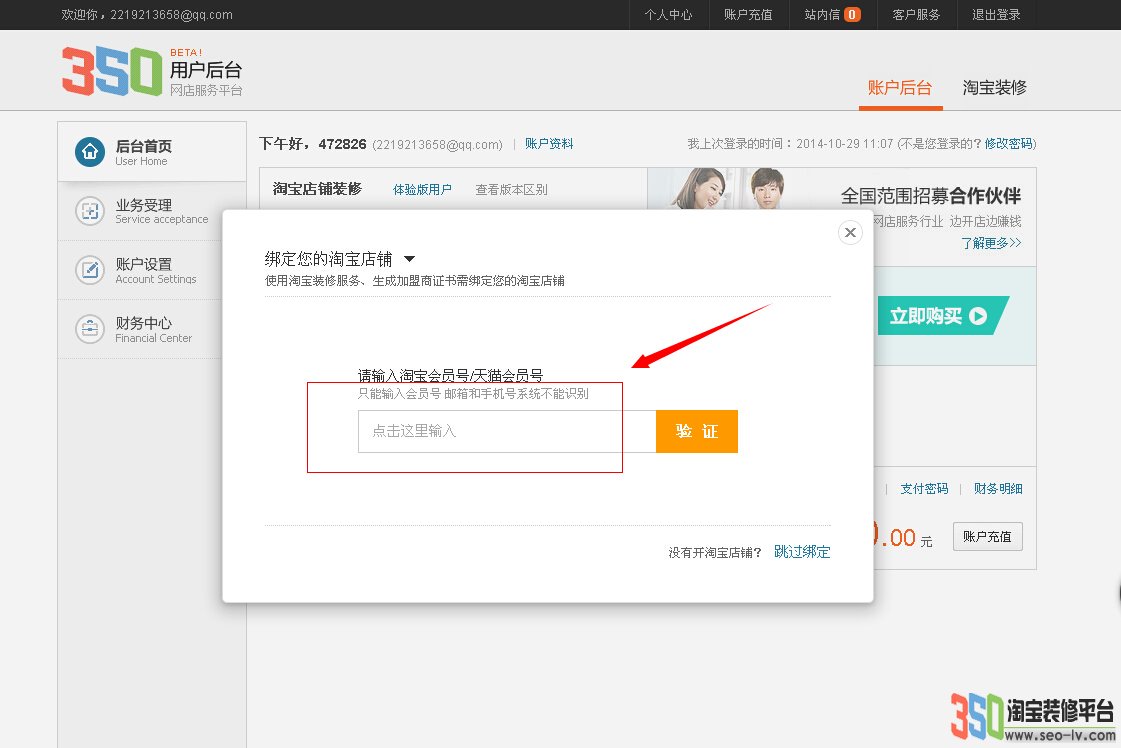Open the 账户资料 link
1121x748 pixels.
click(549, 144)
